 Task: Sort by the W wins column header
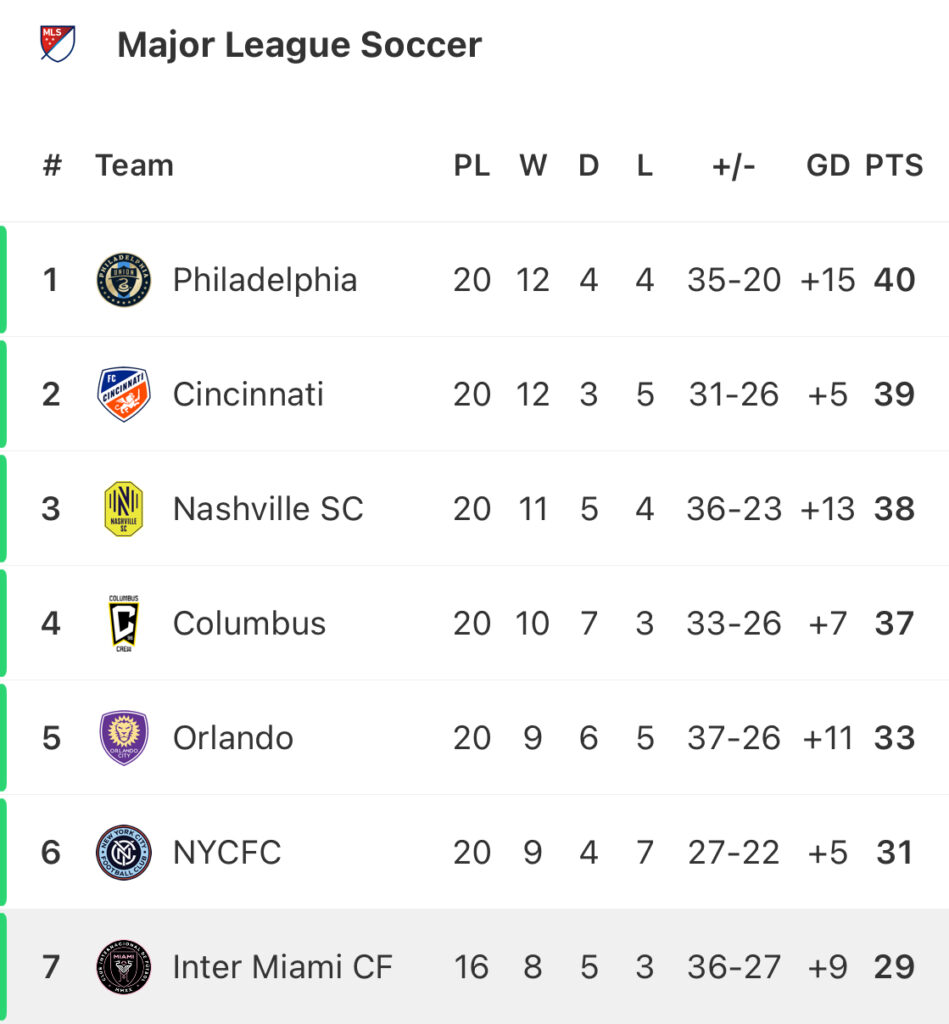(x=533, y=165)
